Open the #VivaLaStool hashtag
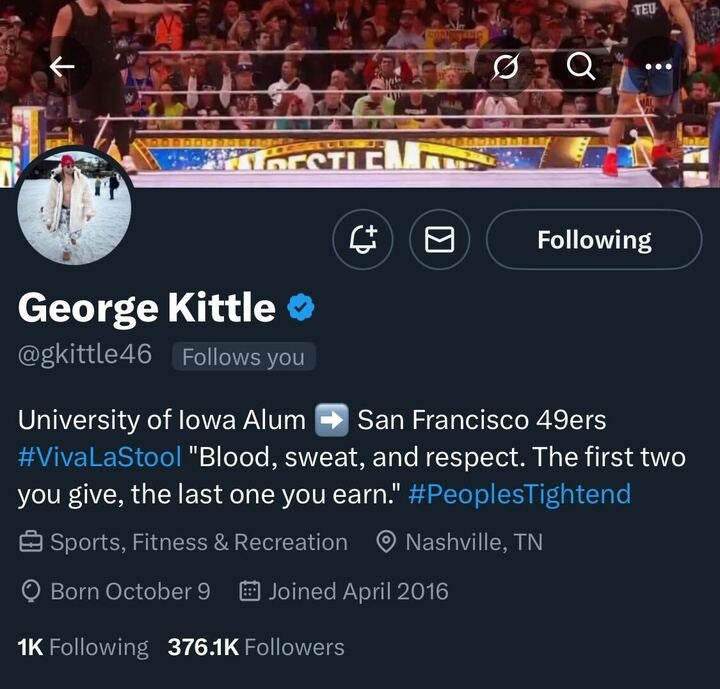720x689 pixels. tap(100, 457)
